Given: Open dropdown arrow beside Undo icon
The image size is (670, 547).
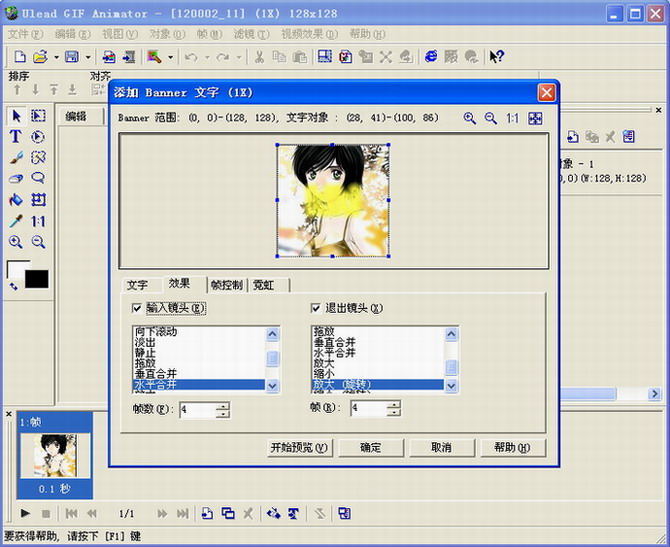Looking at the screenshot, I should 207,57.
